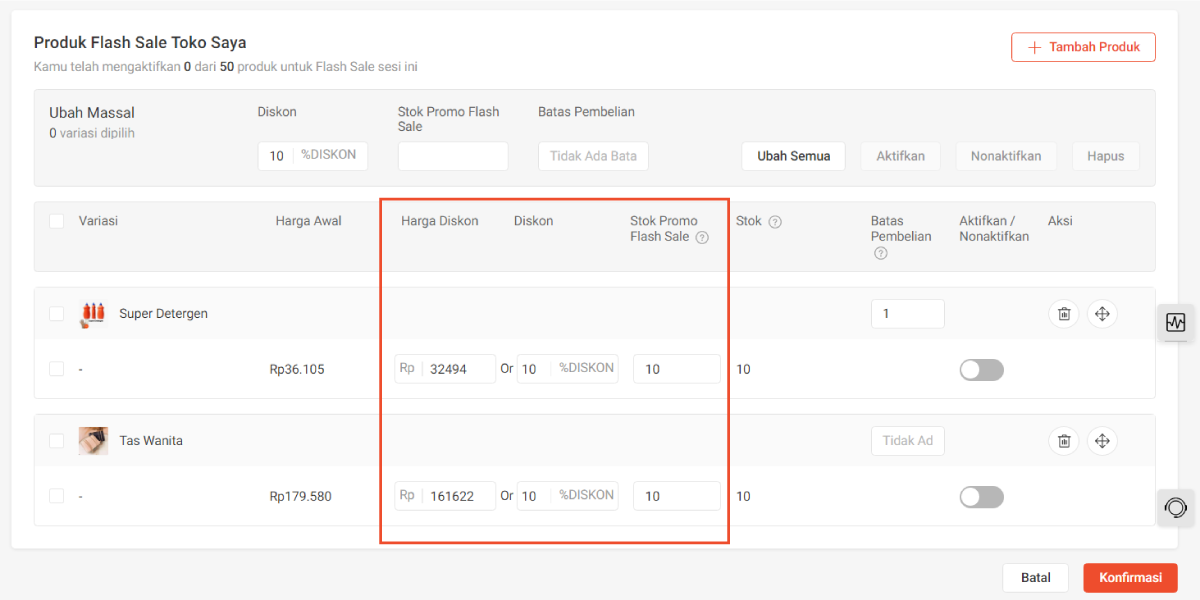Check the Tas Wanita product checkbox
Image resolution: width=1200 pixels, height=600 pixels.
point(57,441)
